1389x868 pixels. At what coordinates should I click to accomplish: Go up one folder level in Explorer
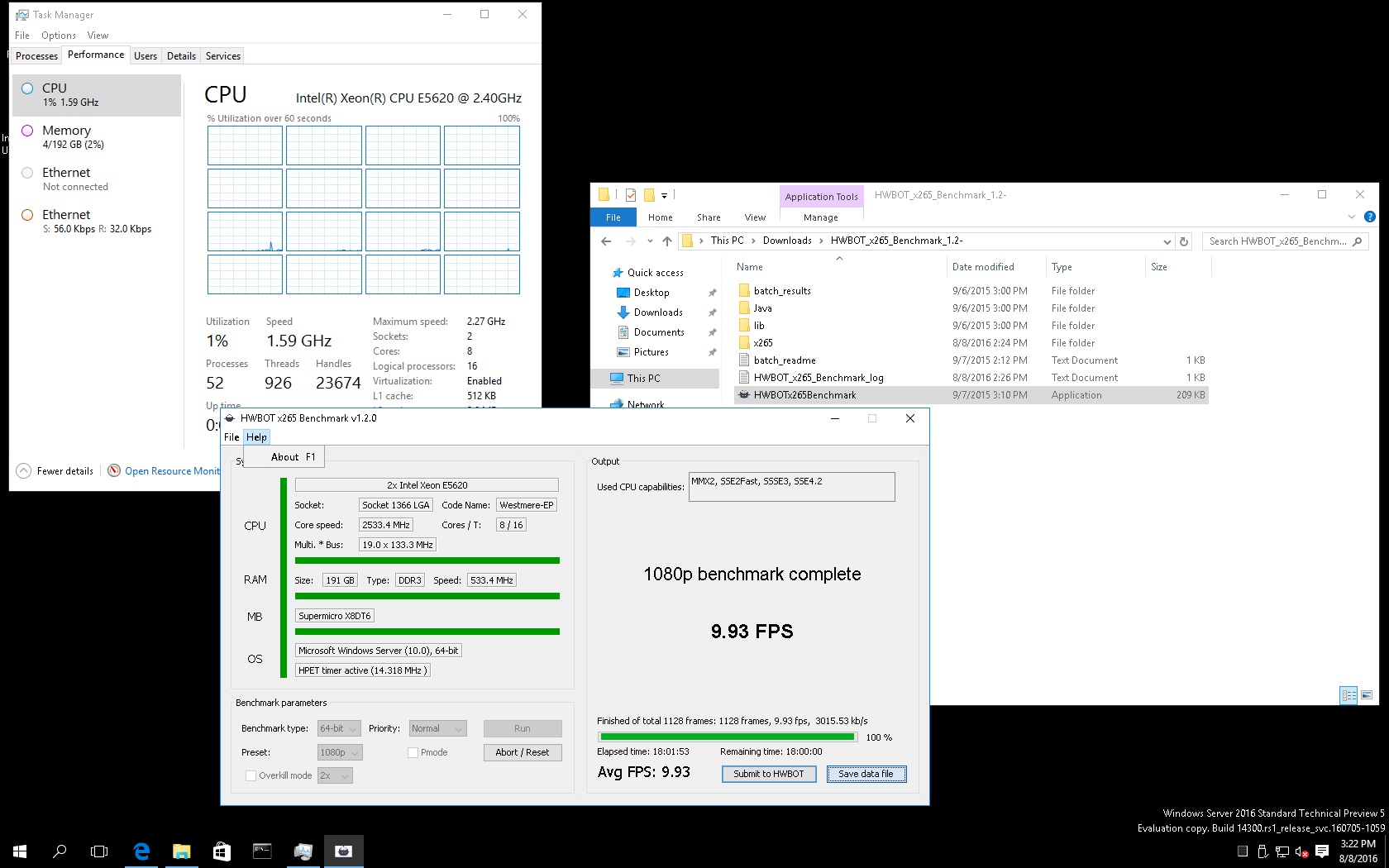point(667,241)
